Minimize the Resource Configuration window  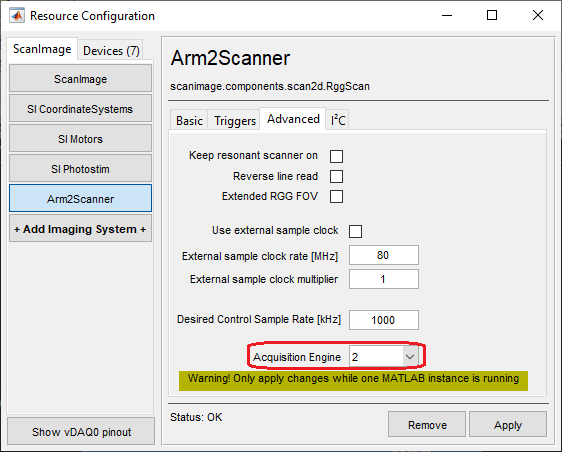click(x=447, y=15)
